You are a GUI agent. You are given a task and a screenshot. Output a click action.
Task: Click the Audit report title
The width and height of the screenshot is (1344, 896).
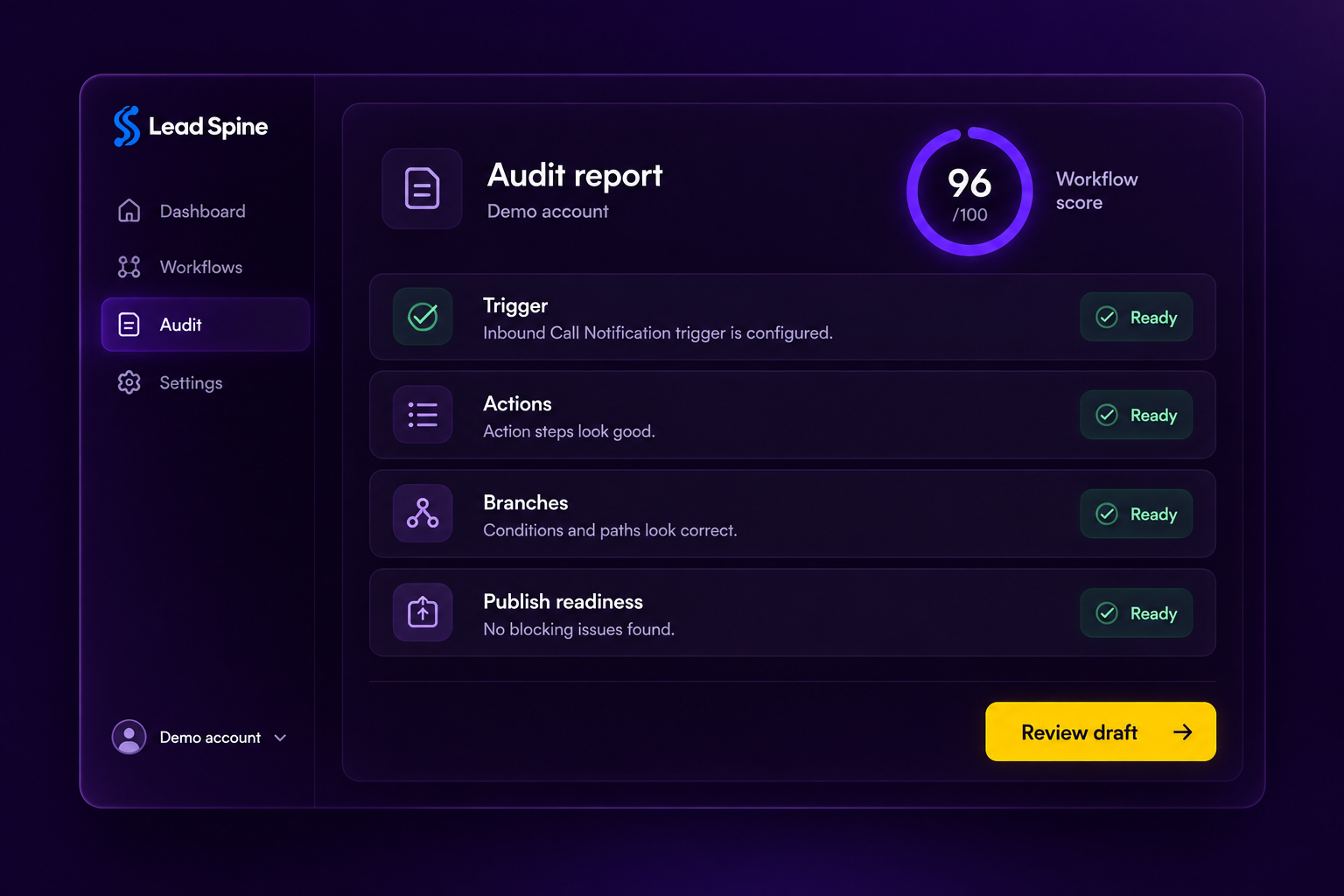(x=575, y=175)
